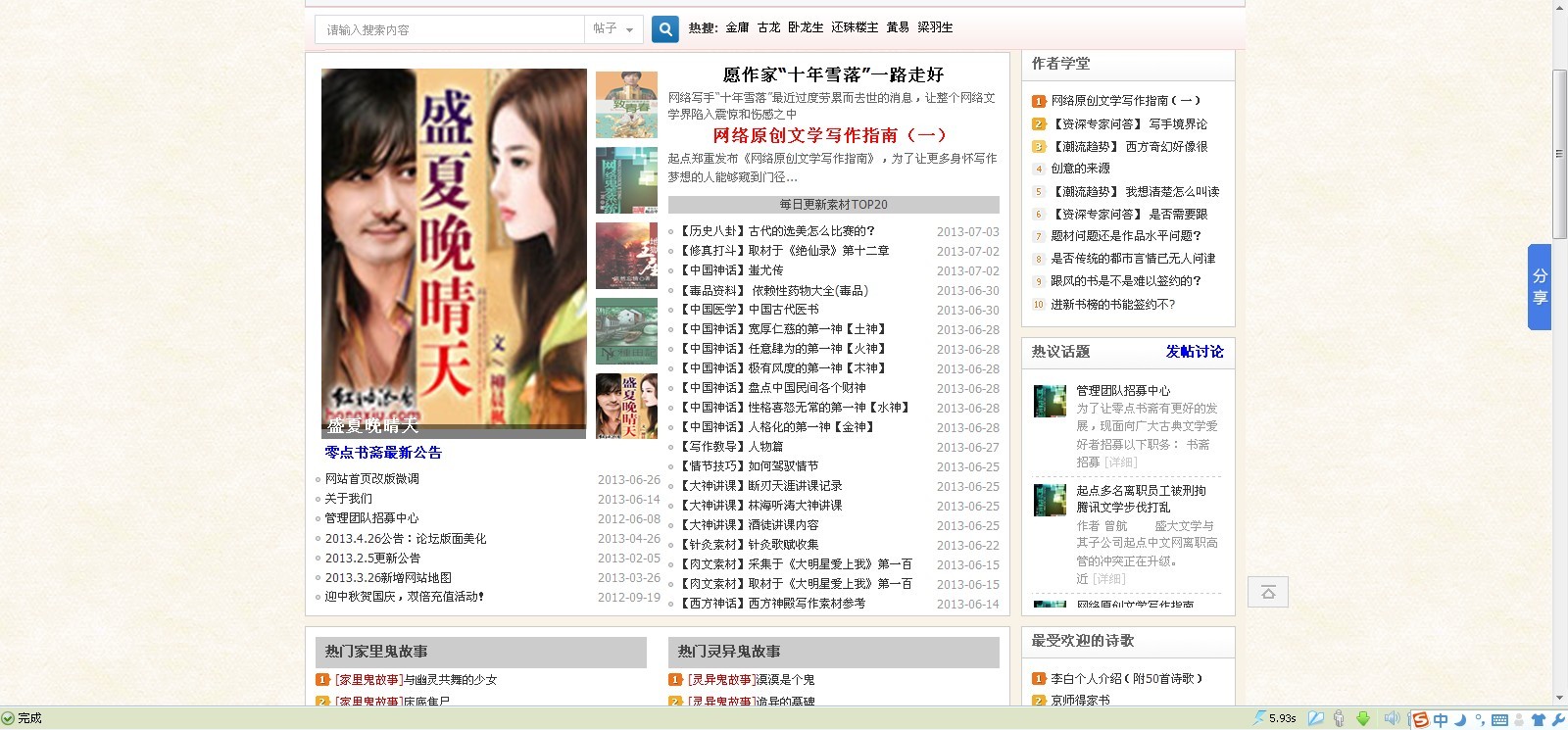Viewport: 1568px width, 730px height.
Task: Open article 【中国神话】蚩尤传
Action: 730,270
